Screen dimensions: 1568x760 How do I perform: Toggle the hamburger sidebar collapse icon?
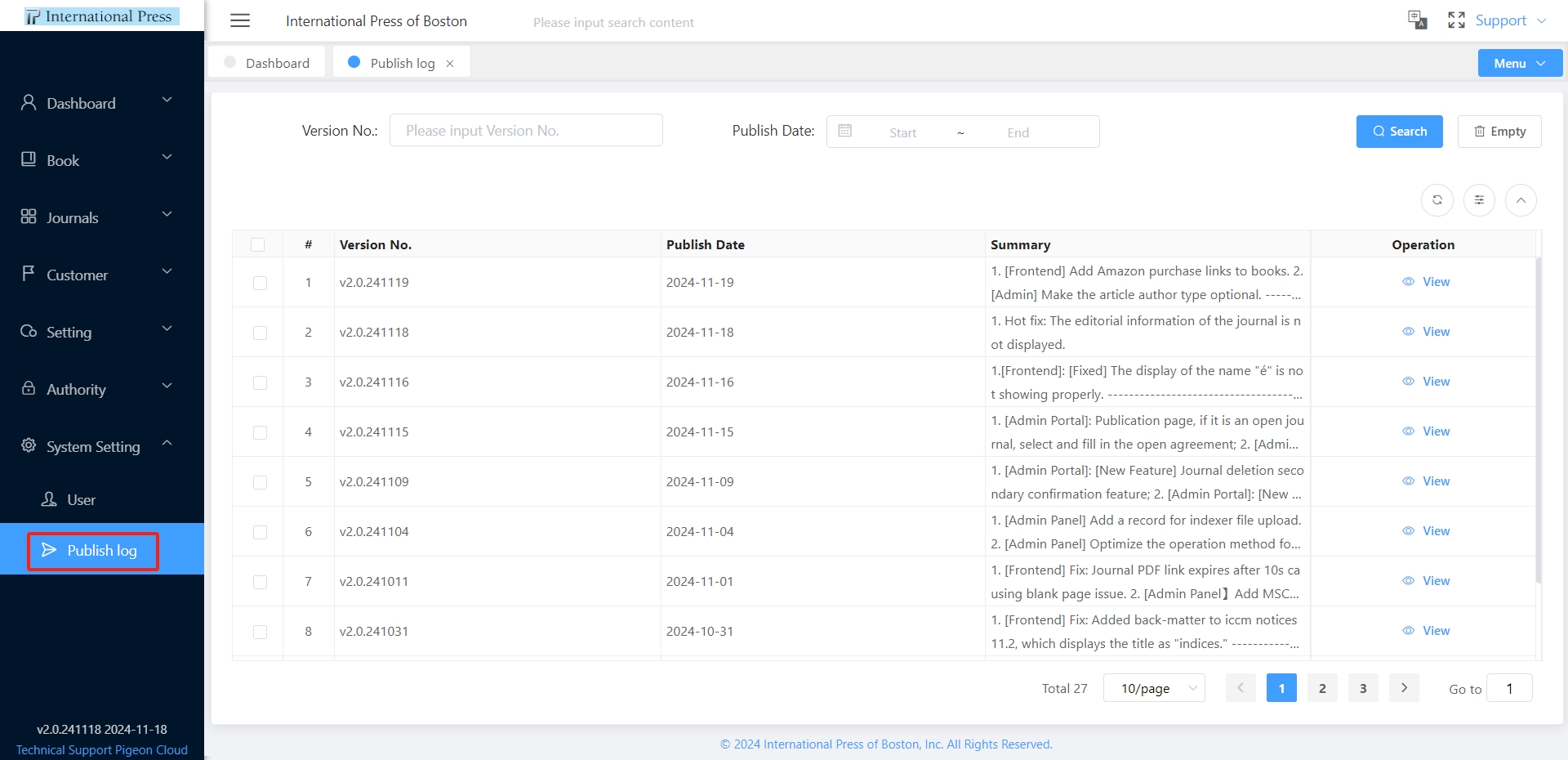[x=240, y=21]
